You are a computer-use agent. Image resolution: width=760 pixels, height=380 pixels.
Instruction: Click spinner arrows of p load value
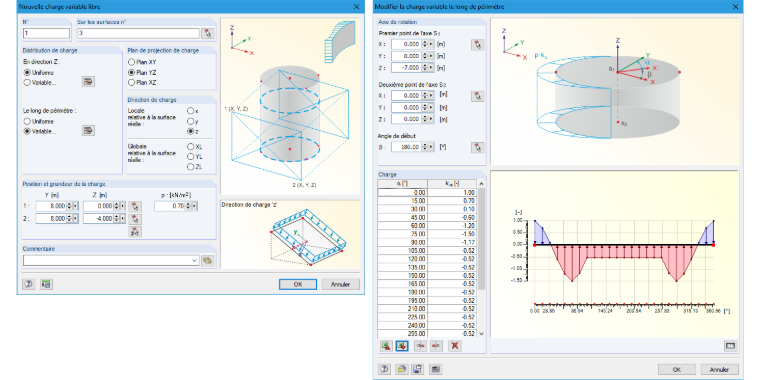tap(189, 206)
